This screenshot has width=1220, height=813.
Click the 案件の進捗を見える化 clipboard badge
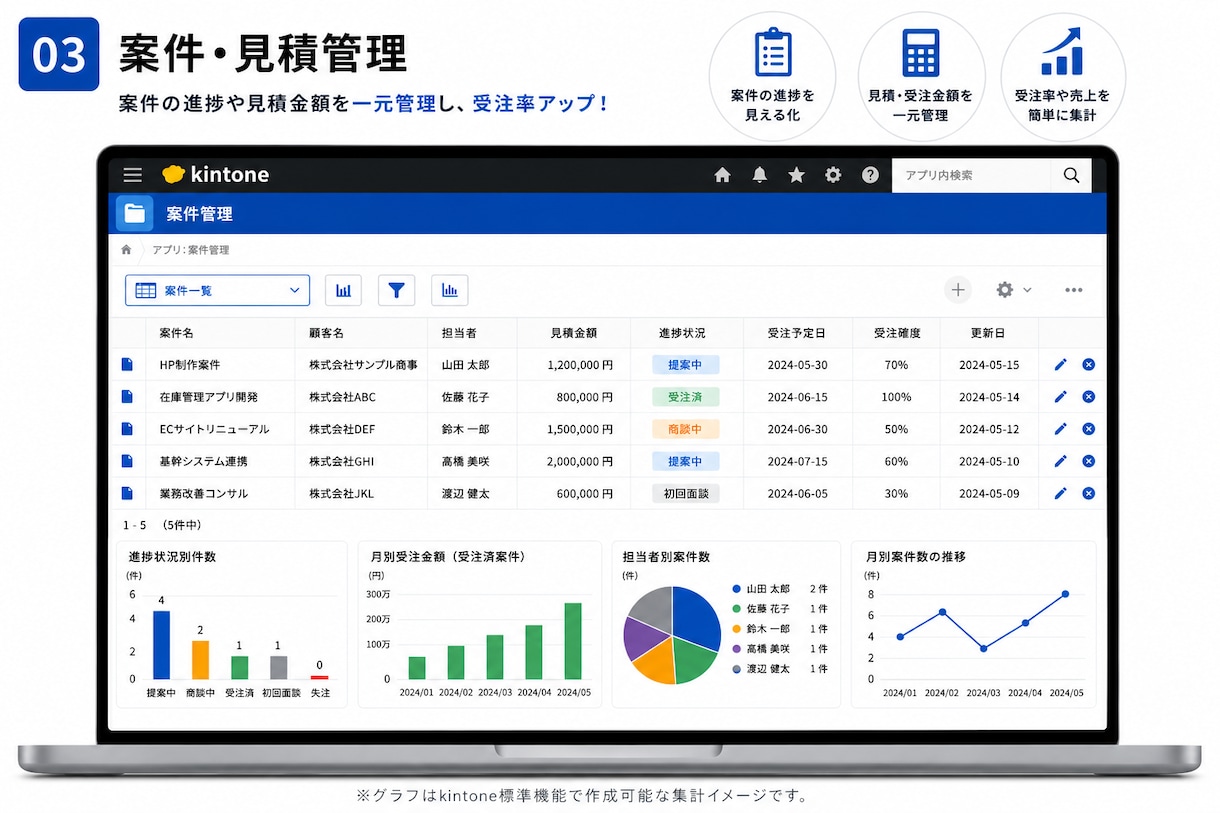[x=772, y=76]
